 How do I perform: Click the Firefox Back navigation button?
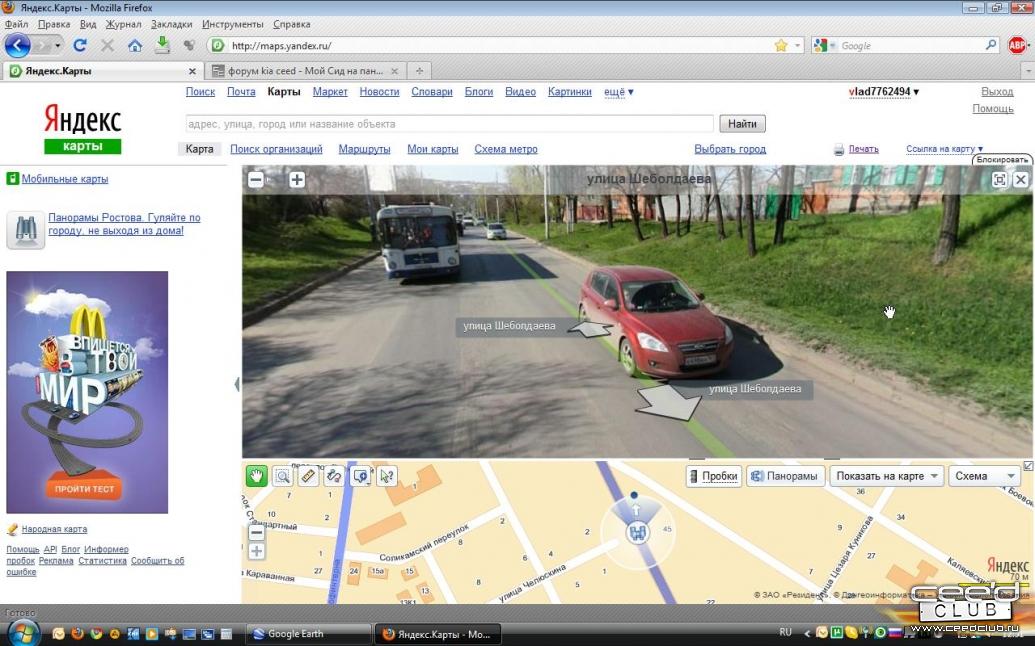(17, 46)
